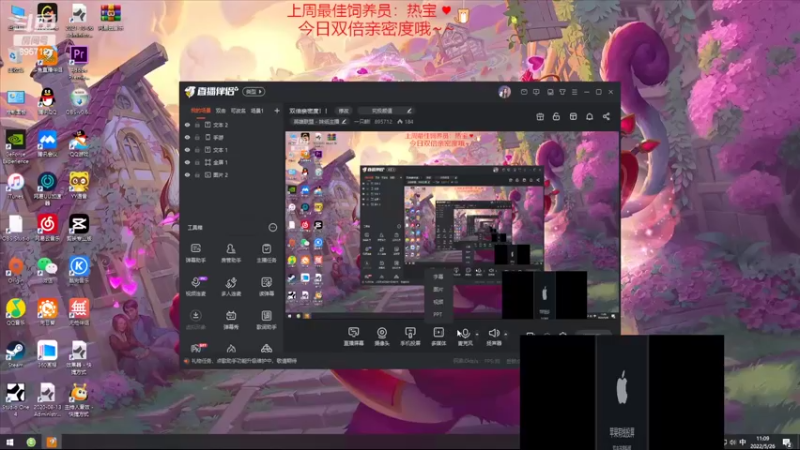Click the stream preview canvas thumbnail

(x=452, y=225)
